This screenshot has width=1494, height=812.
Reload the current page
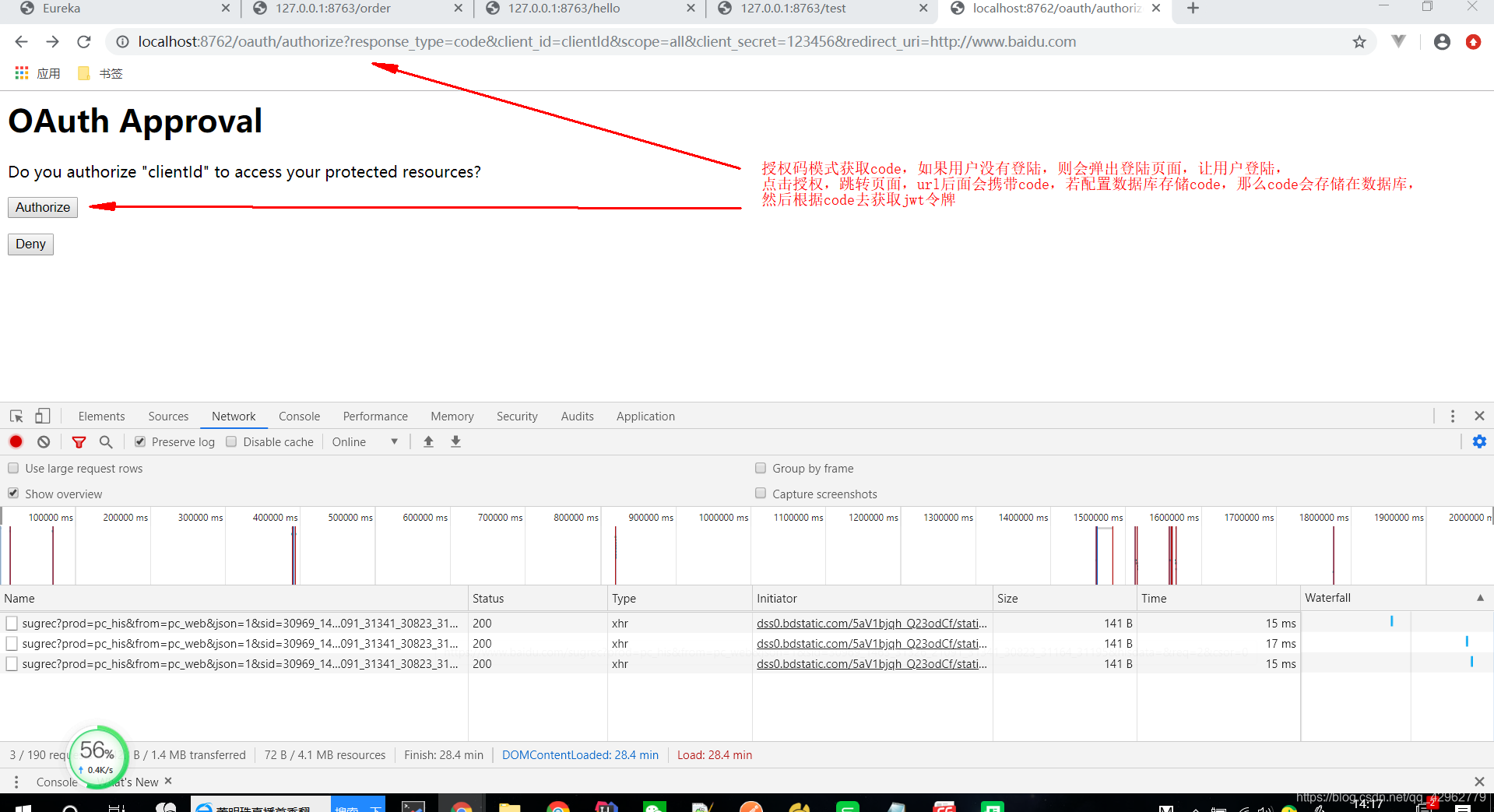pyautogui.click(x=84, y=42)
